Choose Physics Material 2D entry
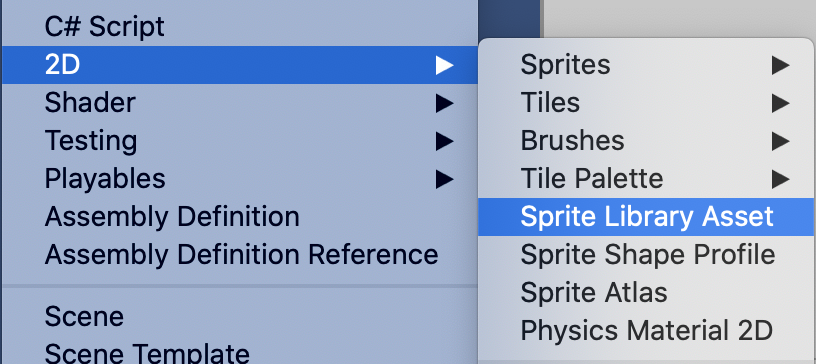Screen dimensions: 816x364 pos(646,330)
